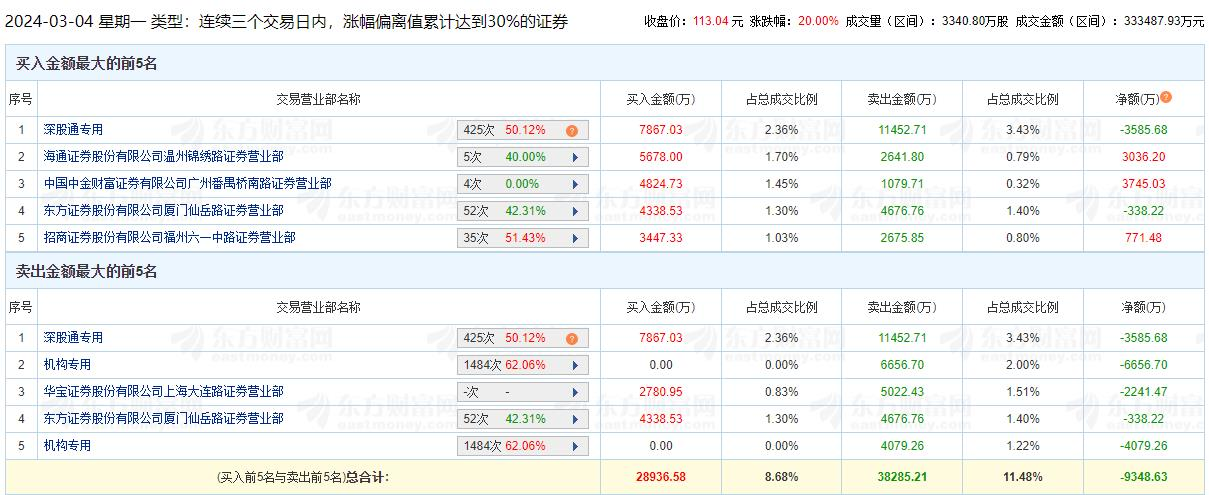Click blue arrow in 中国中金财富 4次 badge

click(575, 184)
